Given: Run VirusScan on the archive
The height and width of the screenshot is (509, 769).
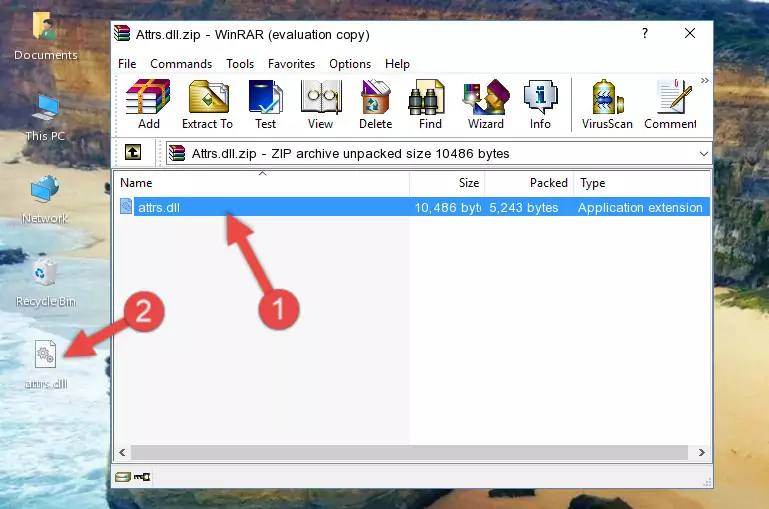Looking at the screenshot, I should click(x=607, y=104).
